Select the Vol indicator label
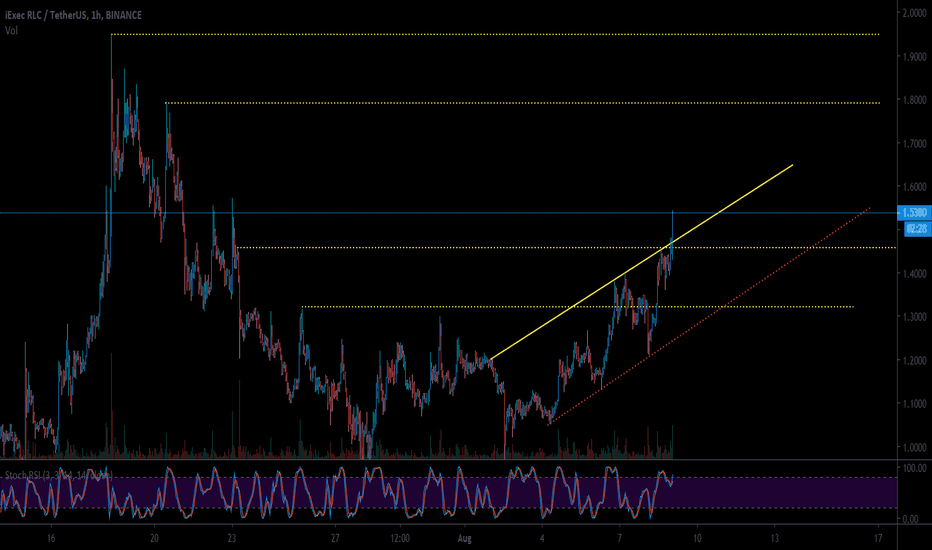Viewport: 932px width, 550px height. click(x=11, y=30)
